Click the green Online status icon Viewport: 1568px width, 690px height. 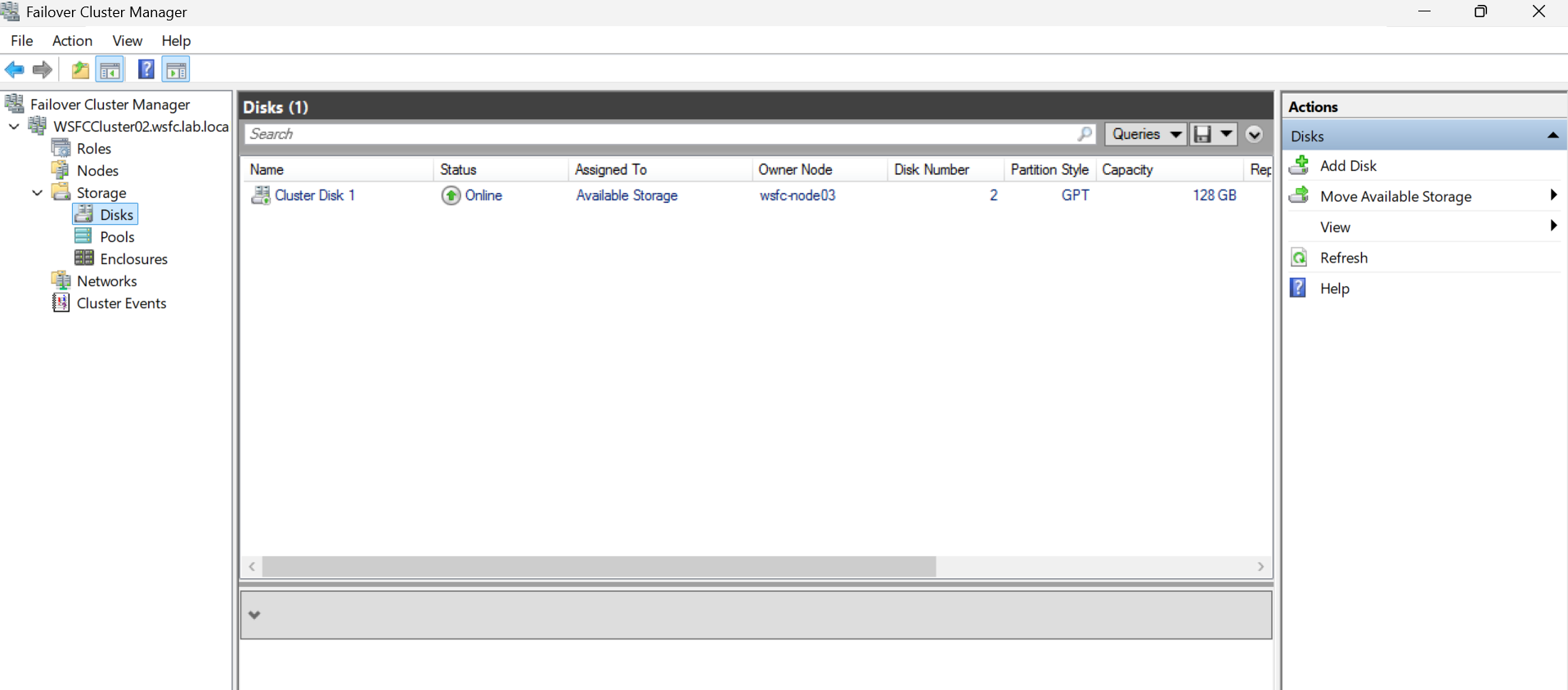(x=451, y=195)
